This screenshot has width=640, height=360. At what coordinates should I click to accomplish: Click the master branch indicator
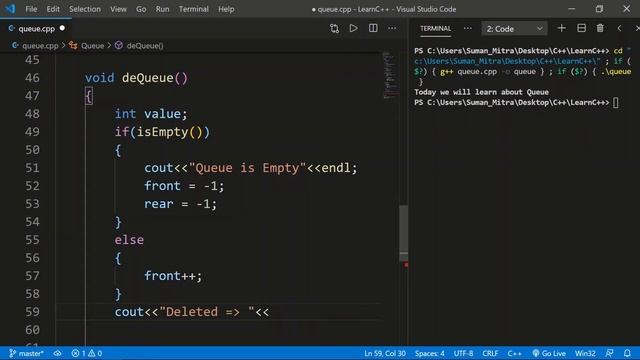26,353
